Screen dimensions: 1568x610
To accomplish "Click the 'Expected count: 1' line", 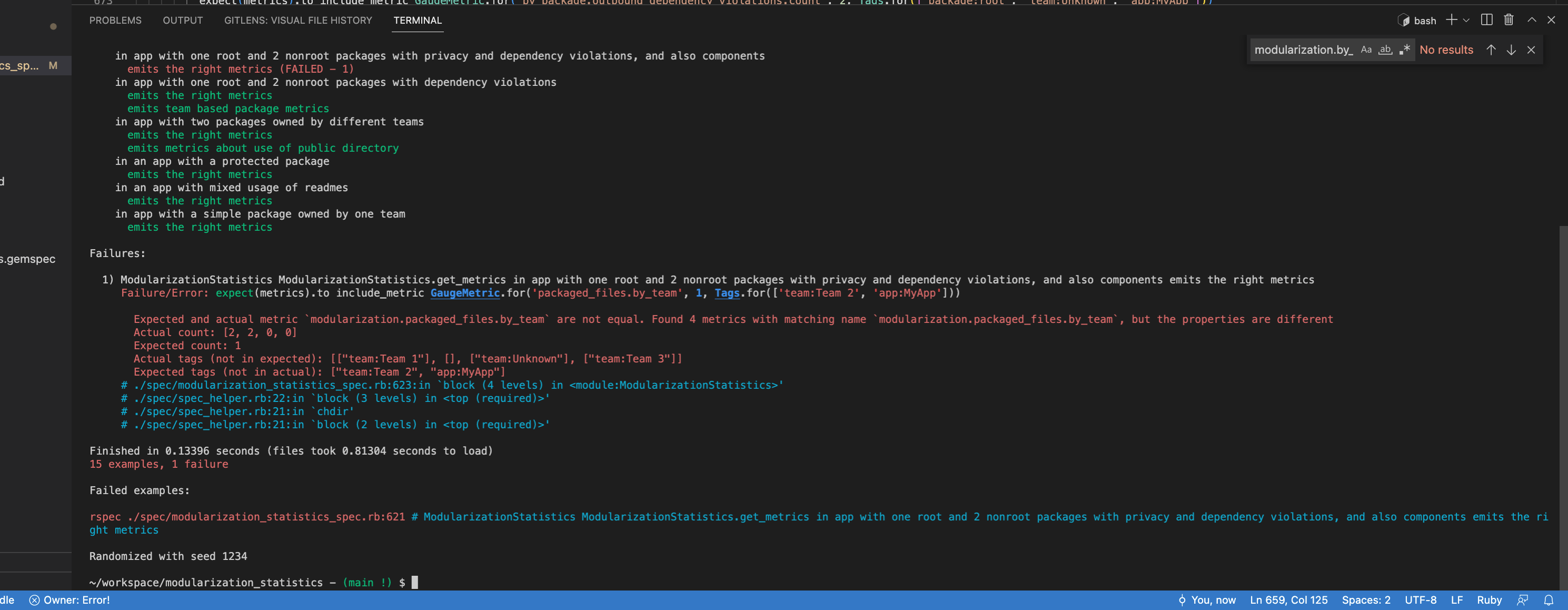I will 187,345.
